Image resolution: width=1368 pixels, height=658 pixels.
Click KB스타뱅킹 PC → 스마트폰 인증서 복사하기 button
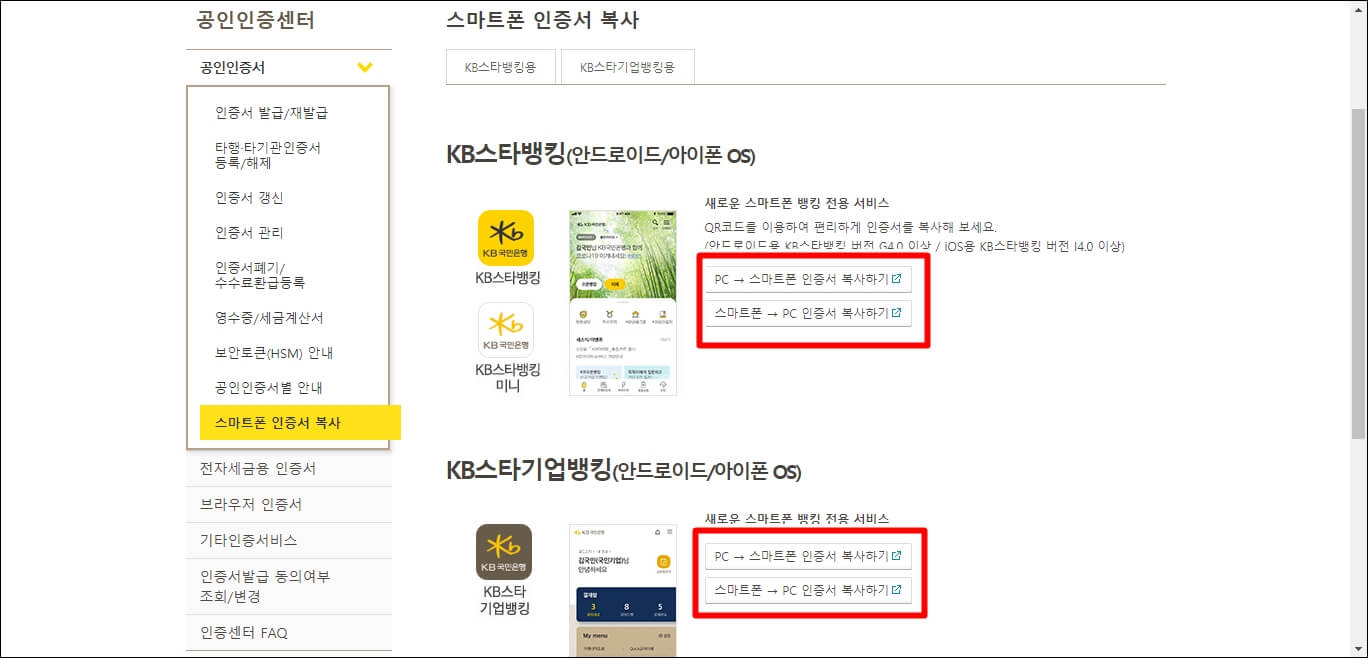[808, 279]
